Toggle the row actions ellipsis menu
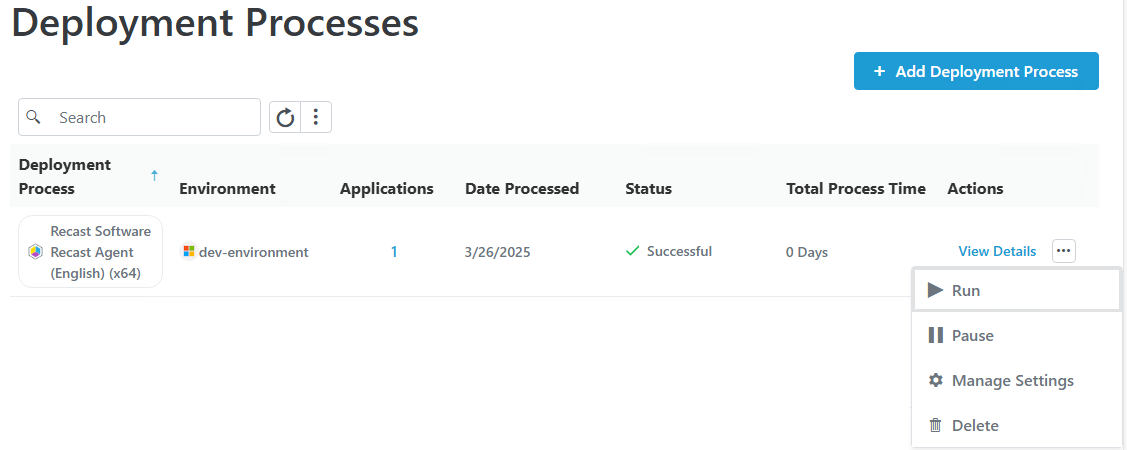 [1064, 251]
